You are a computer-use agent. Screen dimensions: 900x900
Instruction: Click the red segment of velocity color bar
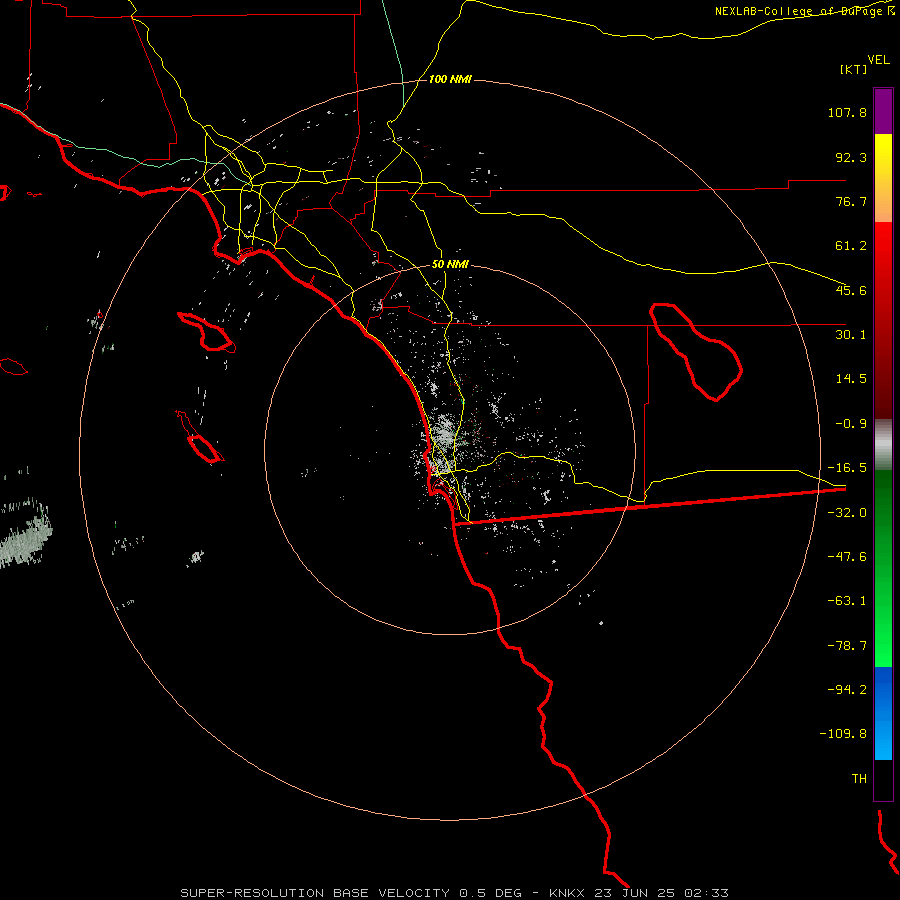click(x=883, y=320)
